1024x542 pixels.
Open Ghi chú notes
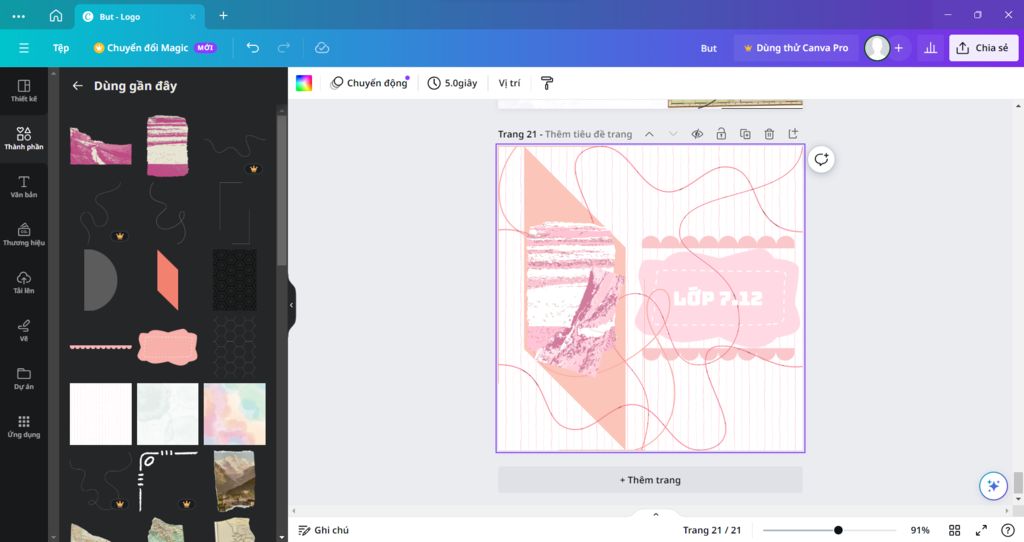(323, 530)
